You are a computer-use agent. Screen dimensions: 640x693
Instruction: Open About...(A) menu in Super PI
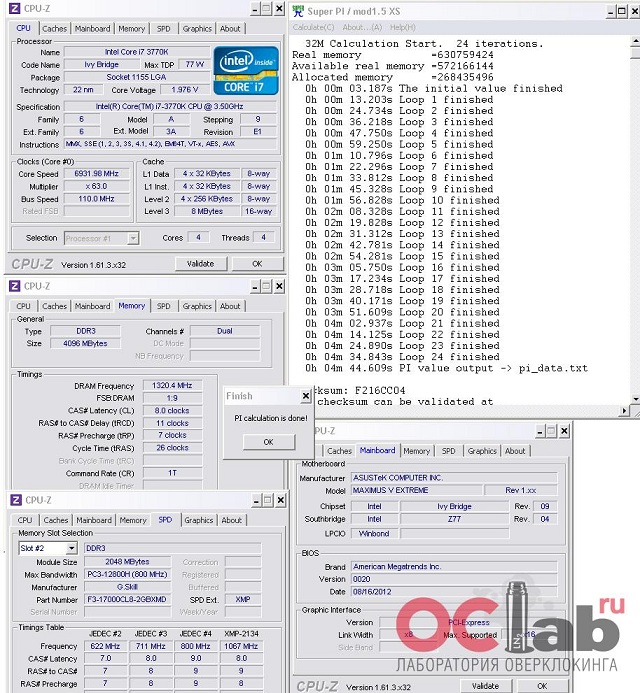[362, 27]
